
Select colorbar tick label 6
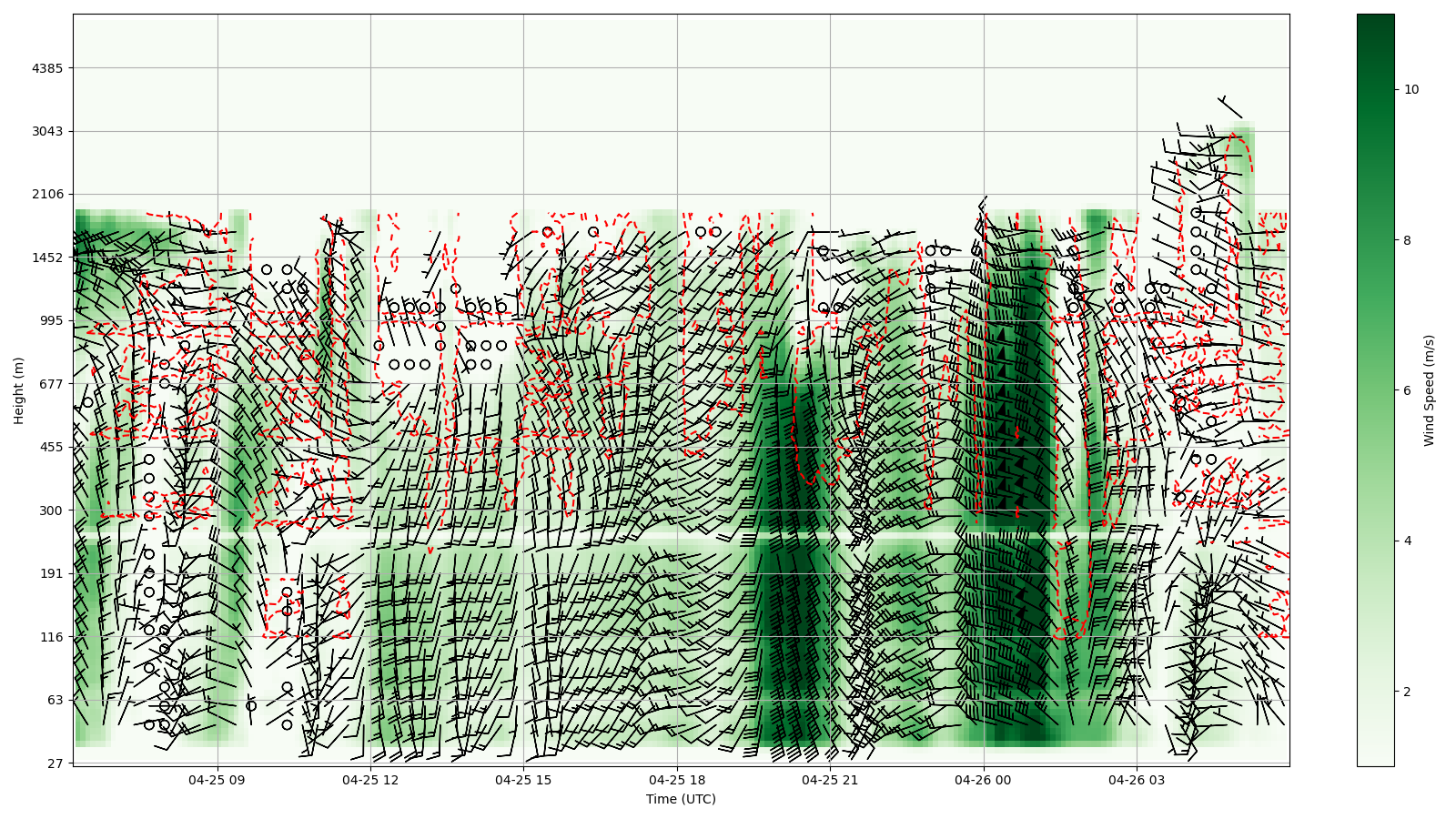point(1408,390)
